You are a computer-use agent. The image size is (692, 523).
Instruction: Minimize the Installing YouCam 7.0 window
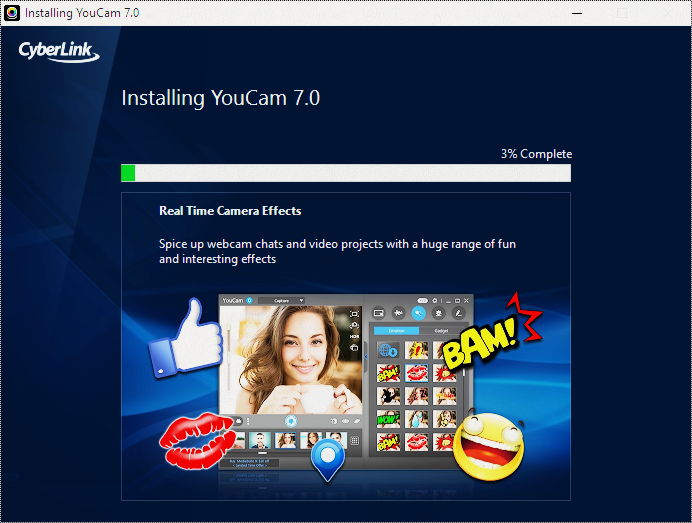click(x=576, y=13)
